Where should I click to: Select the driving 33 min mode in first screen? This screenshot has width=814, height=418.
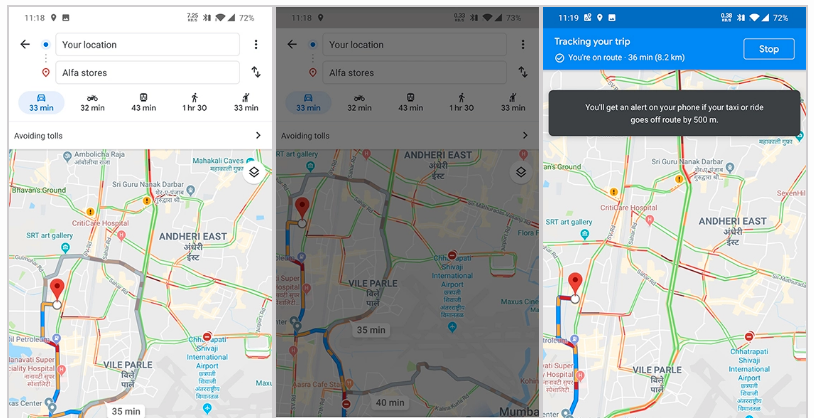point(42,103)
